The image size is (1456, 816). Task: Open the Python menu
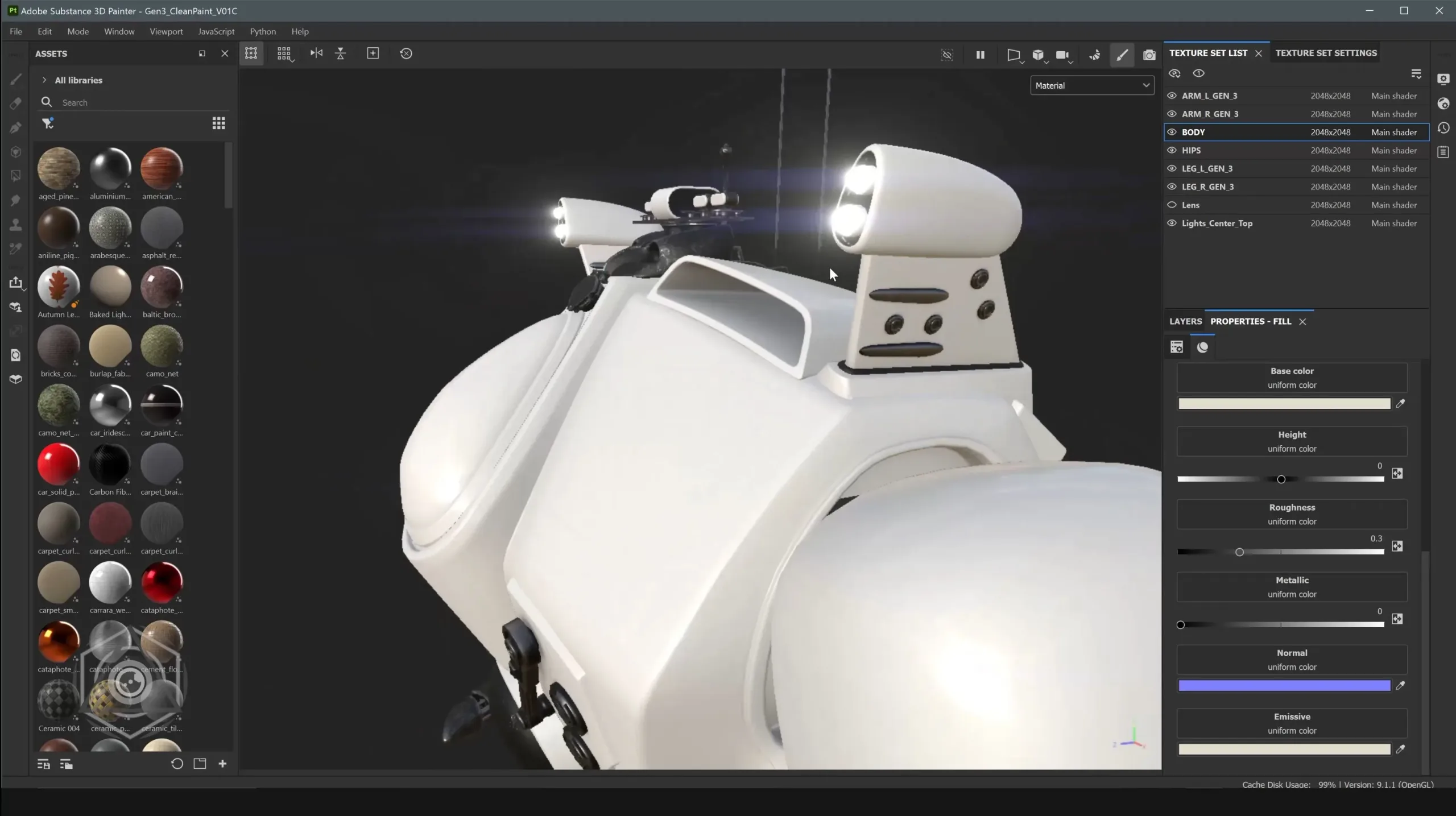click(262, 31)
